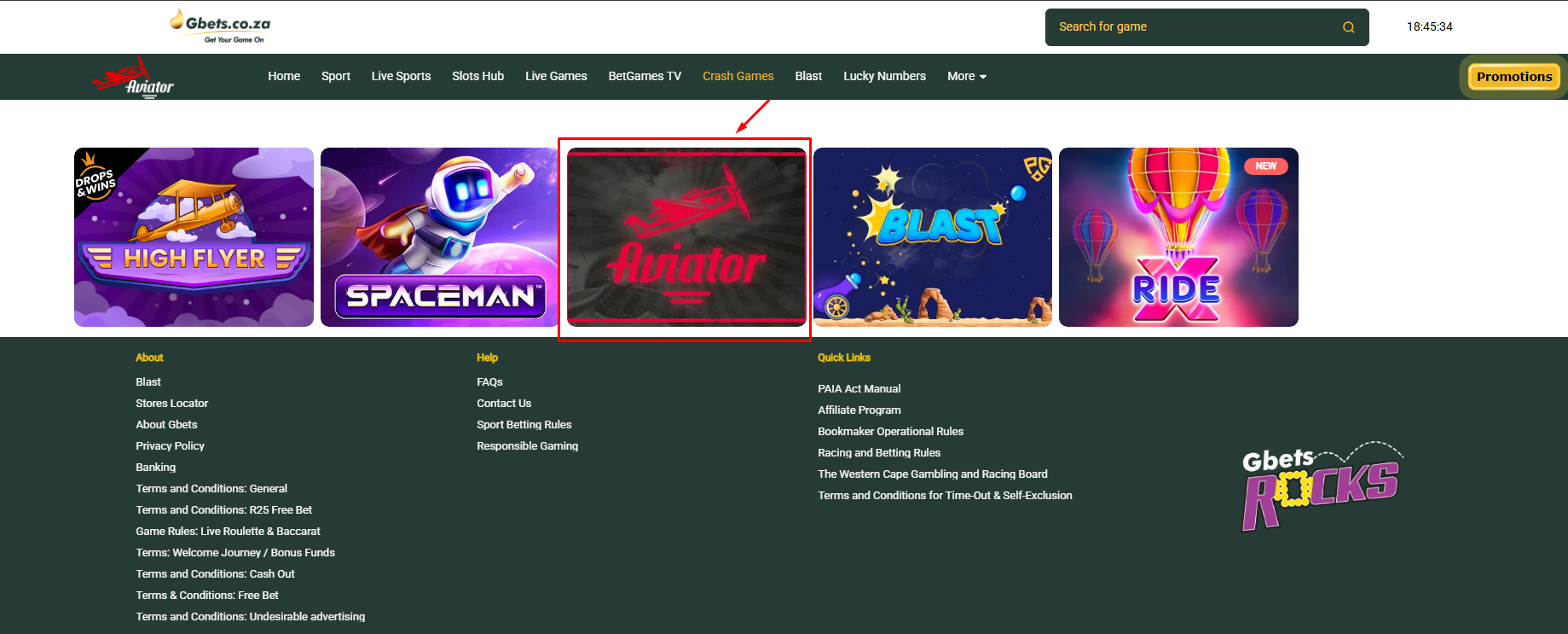Click the Gbets Rocks footer logo
The height and width of the screenshot is (634, 1568).
(x=1320, y=487)
